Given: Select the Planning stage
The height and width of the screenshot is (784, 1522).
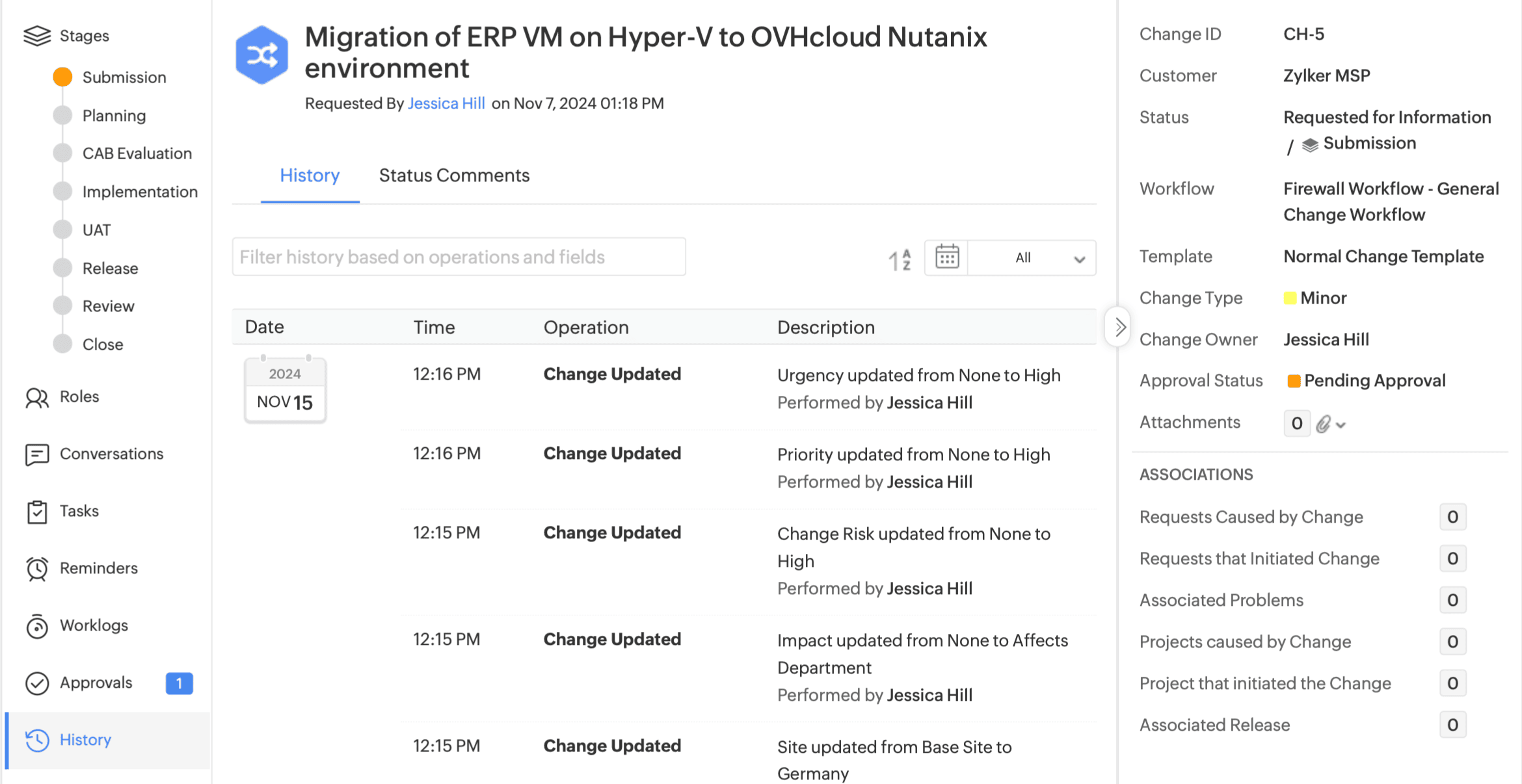Looking at the screenshot, I should (114, 116).
